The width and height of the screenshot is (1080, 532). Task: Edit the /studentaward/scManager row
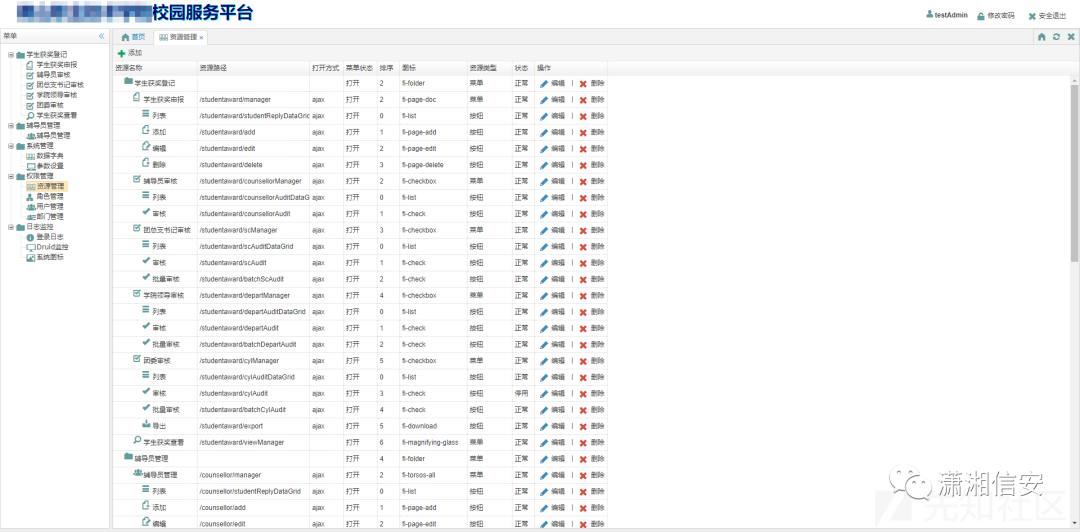[552, 230]
